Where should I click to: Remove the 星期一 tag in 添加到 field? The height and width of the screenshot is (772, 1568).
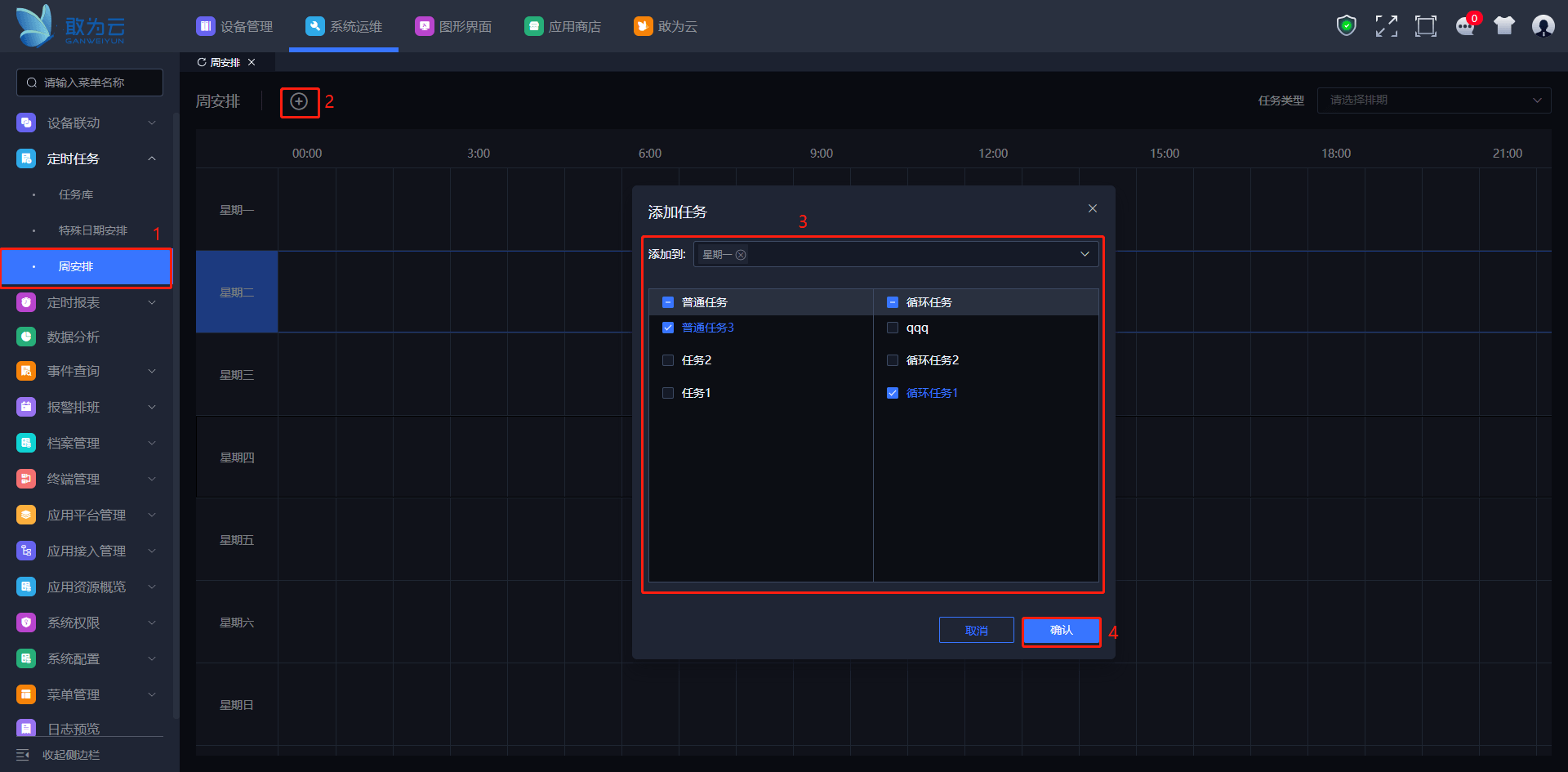741,255
